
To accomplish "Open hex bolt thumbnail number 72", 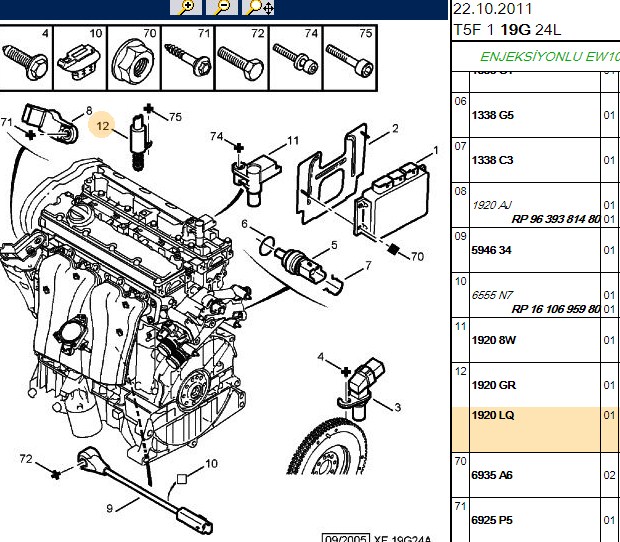I will tap(242, 58).
